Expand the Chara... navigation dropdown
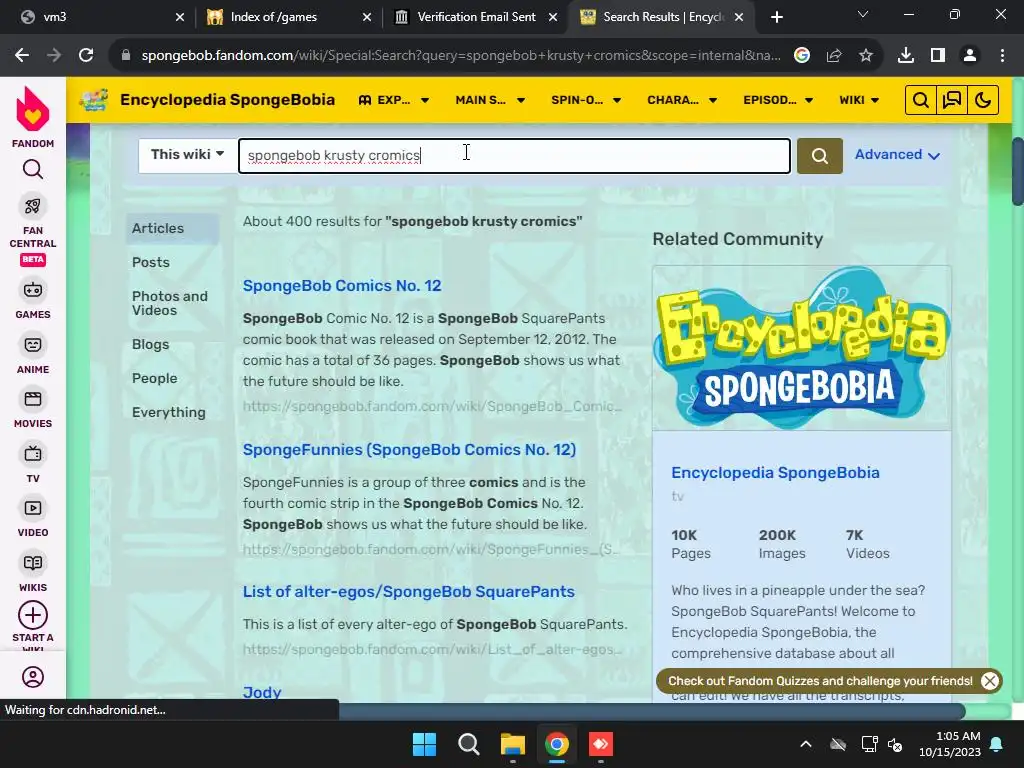 [682, 100]
